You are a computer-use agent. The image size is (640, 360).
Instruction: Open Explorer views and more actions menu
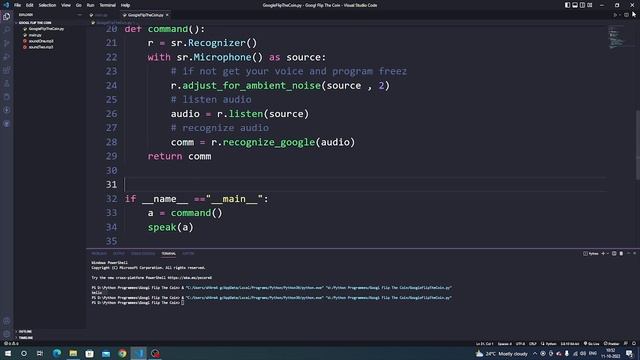80,15
